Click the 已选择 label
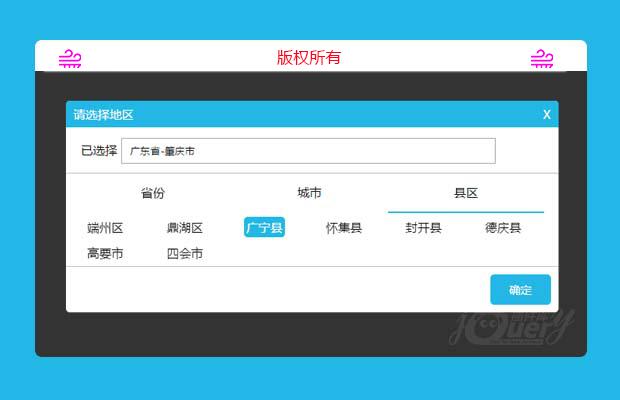The image size is (620, 400). point(99,151)
